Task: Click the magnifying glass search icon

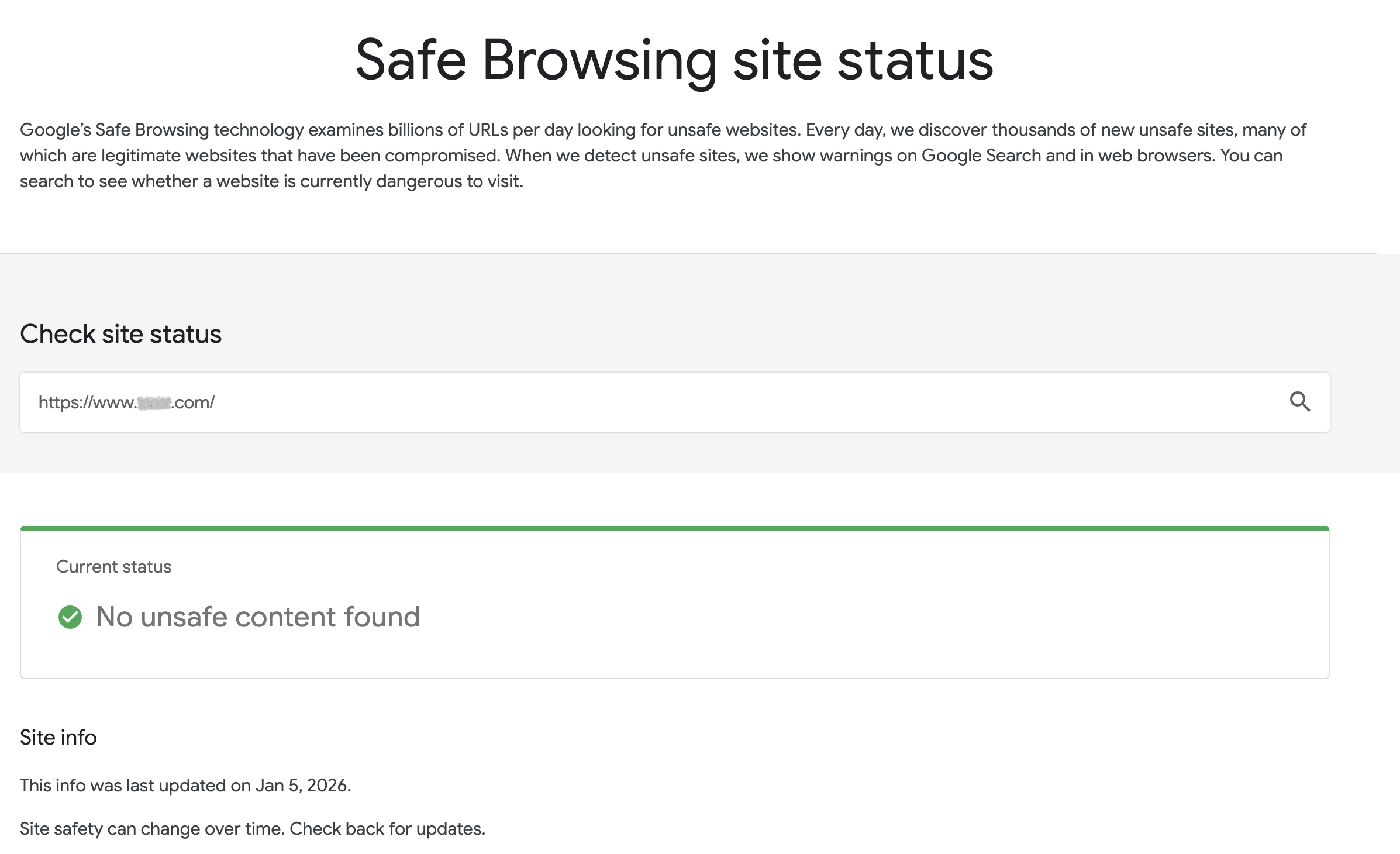Action: coord(1299,402)
